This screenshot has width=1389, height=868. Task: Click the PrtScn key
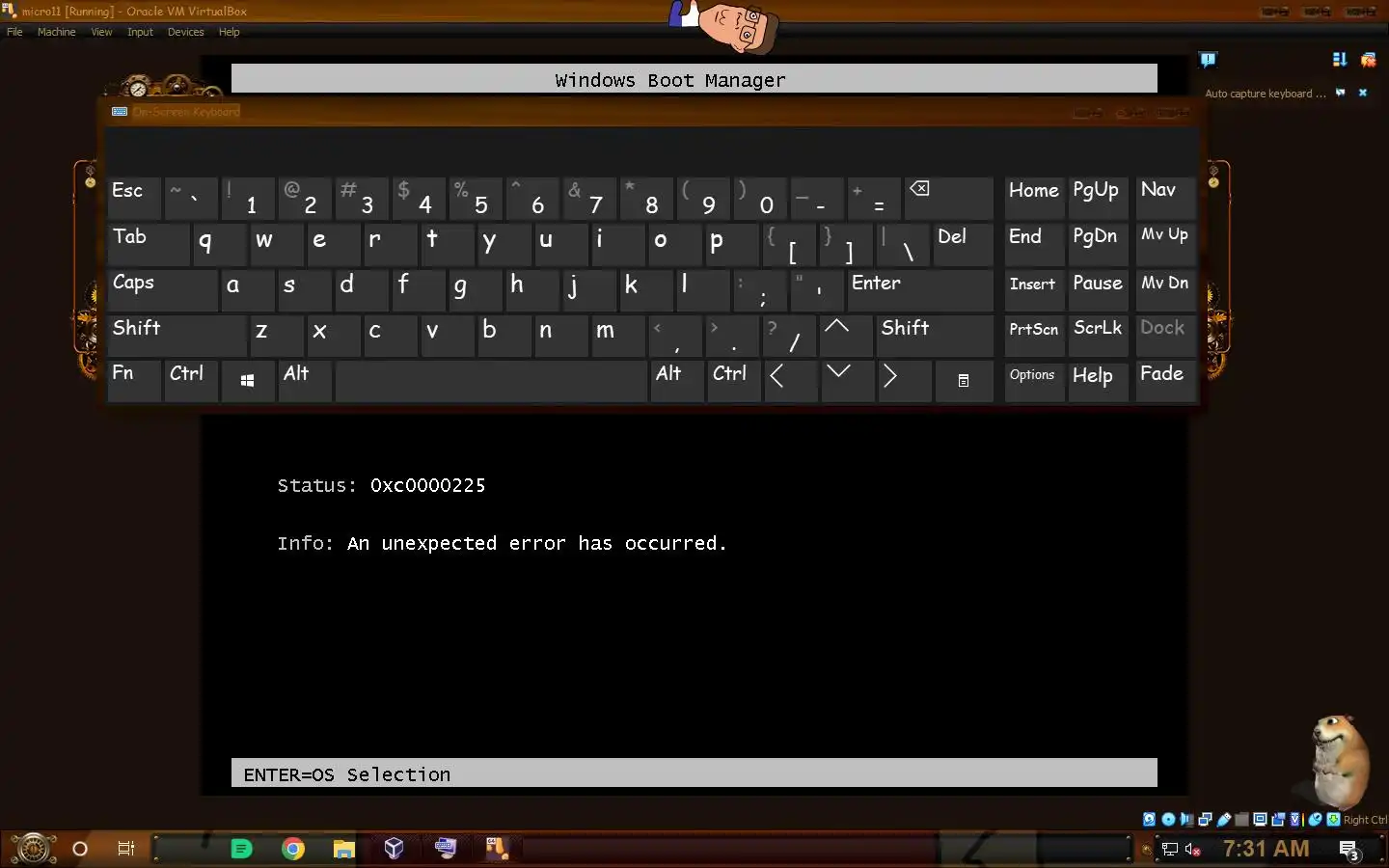(1034, 336)
